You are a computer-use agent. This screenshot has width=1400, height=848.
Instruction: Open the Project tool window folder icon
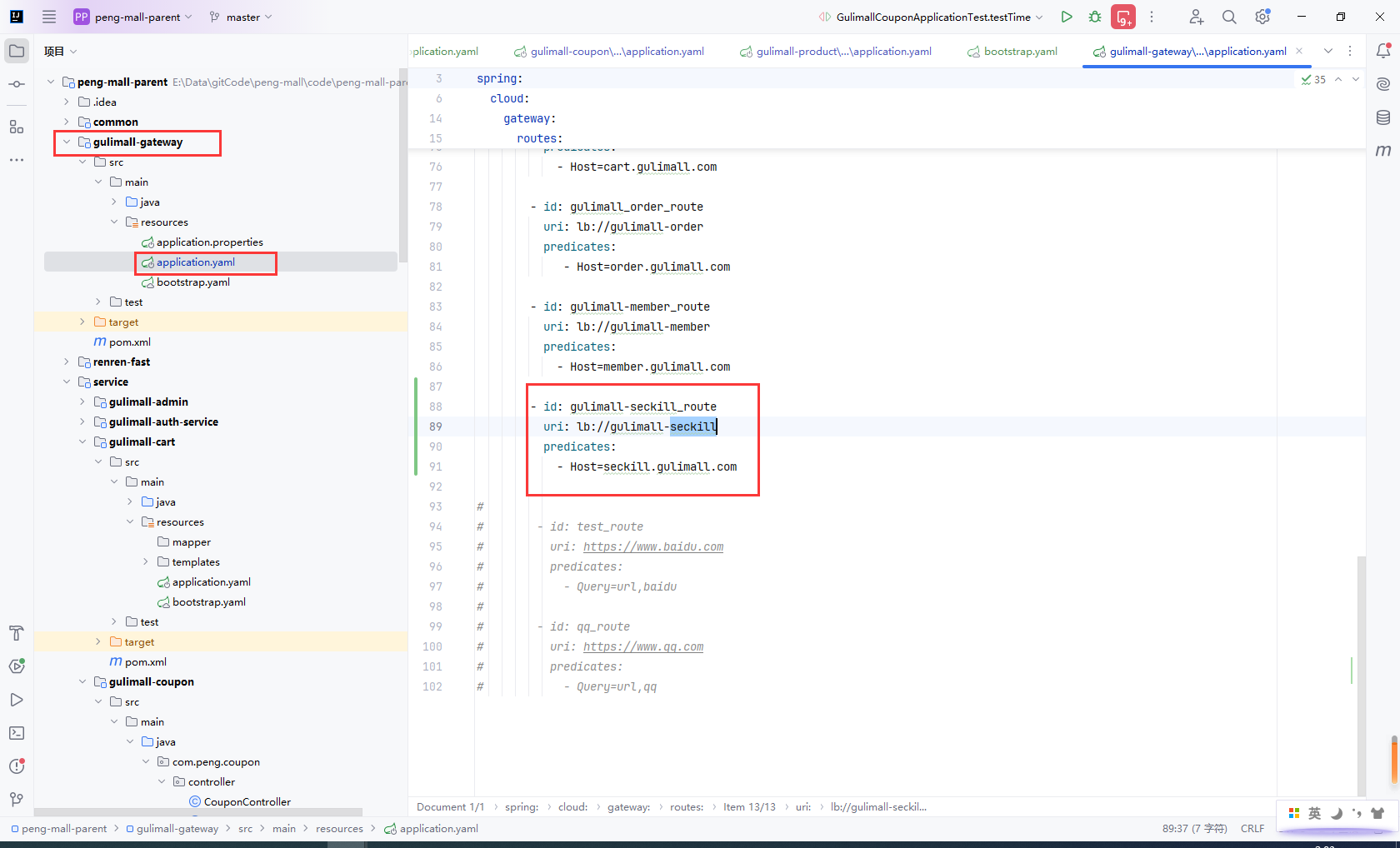(x=17, y=51)
